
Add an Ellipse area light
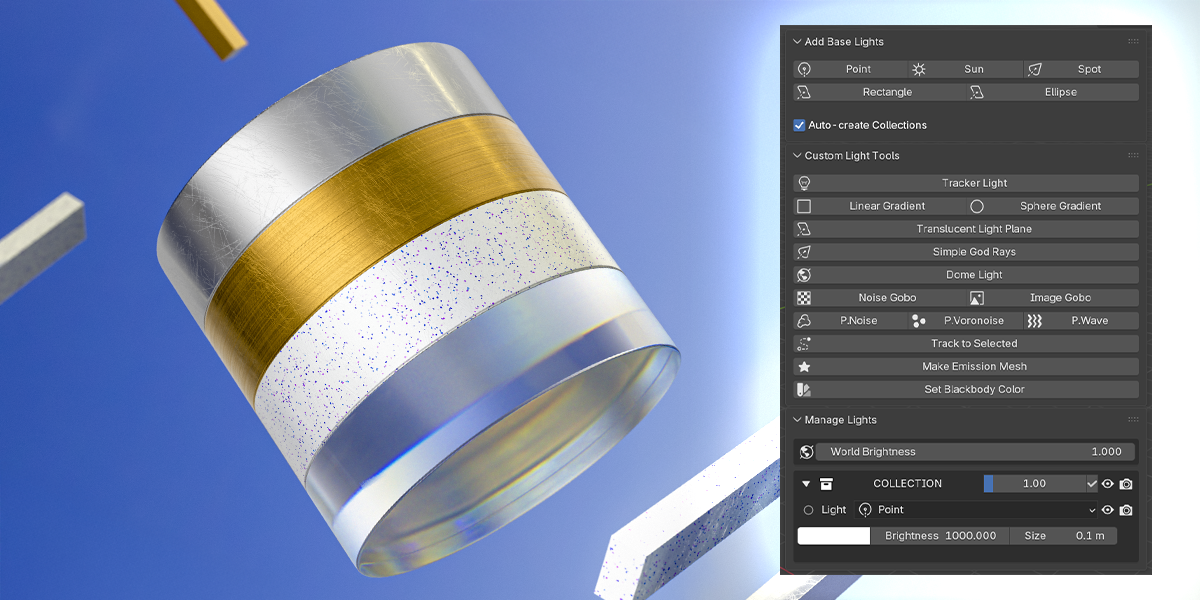pos(1053,92)
